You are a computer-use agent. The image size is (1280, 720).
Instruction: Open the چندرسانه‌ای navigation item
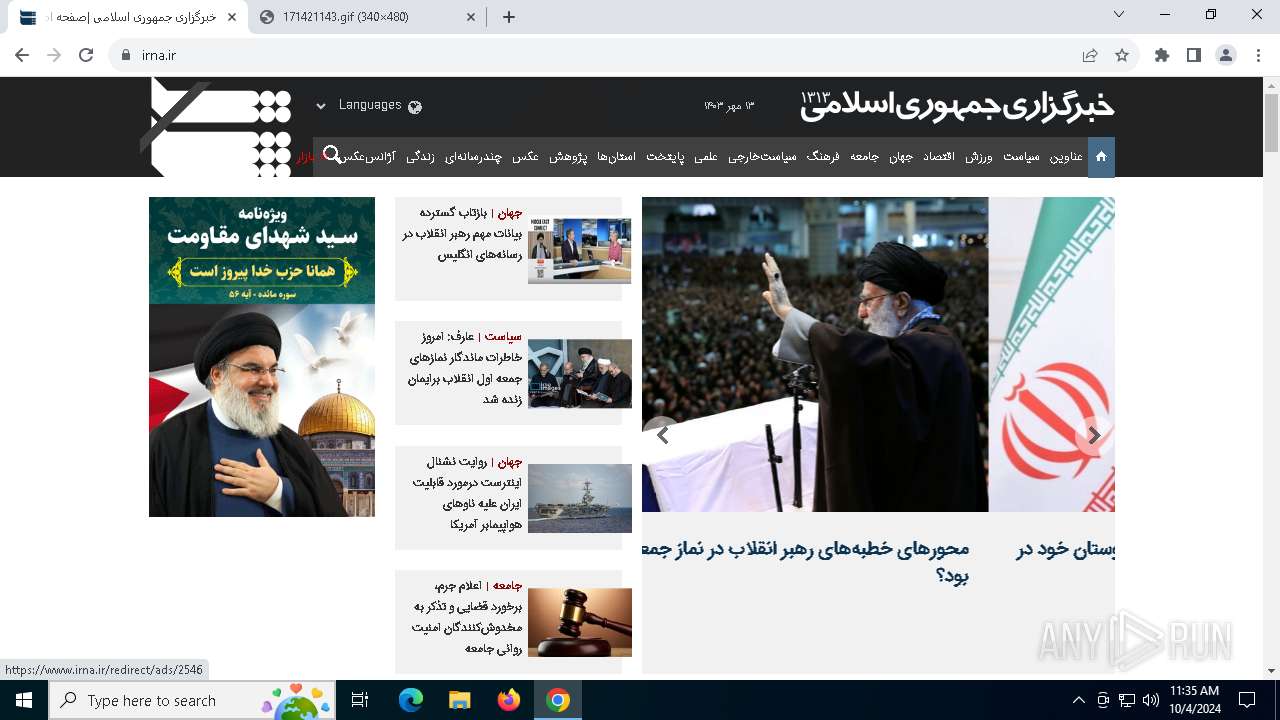[474, 157]
